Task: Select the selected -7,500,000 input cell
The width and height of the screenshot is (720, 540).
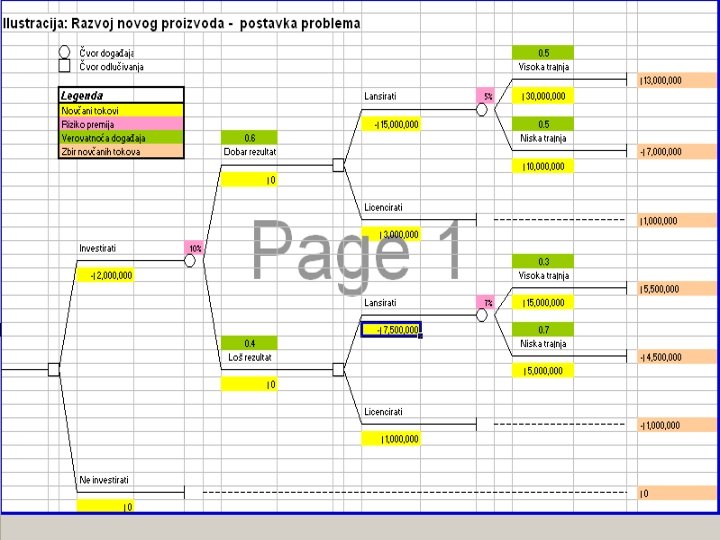Action: tap(391, 330)
